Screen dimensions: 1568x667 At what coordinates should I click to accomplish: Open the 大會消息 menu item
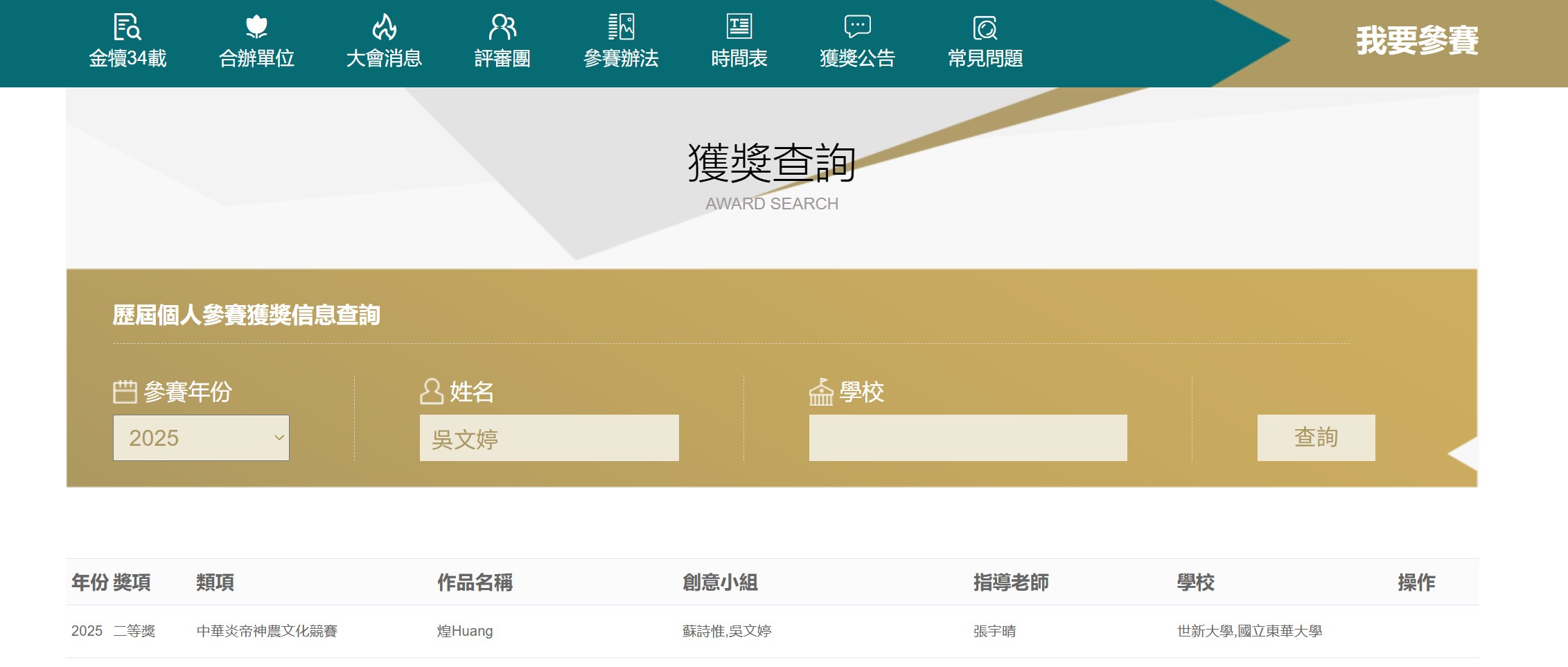click(x=384, y=58)
